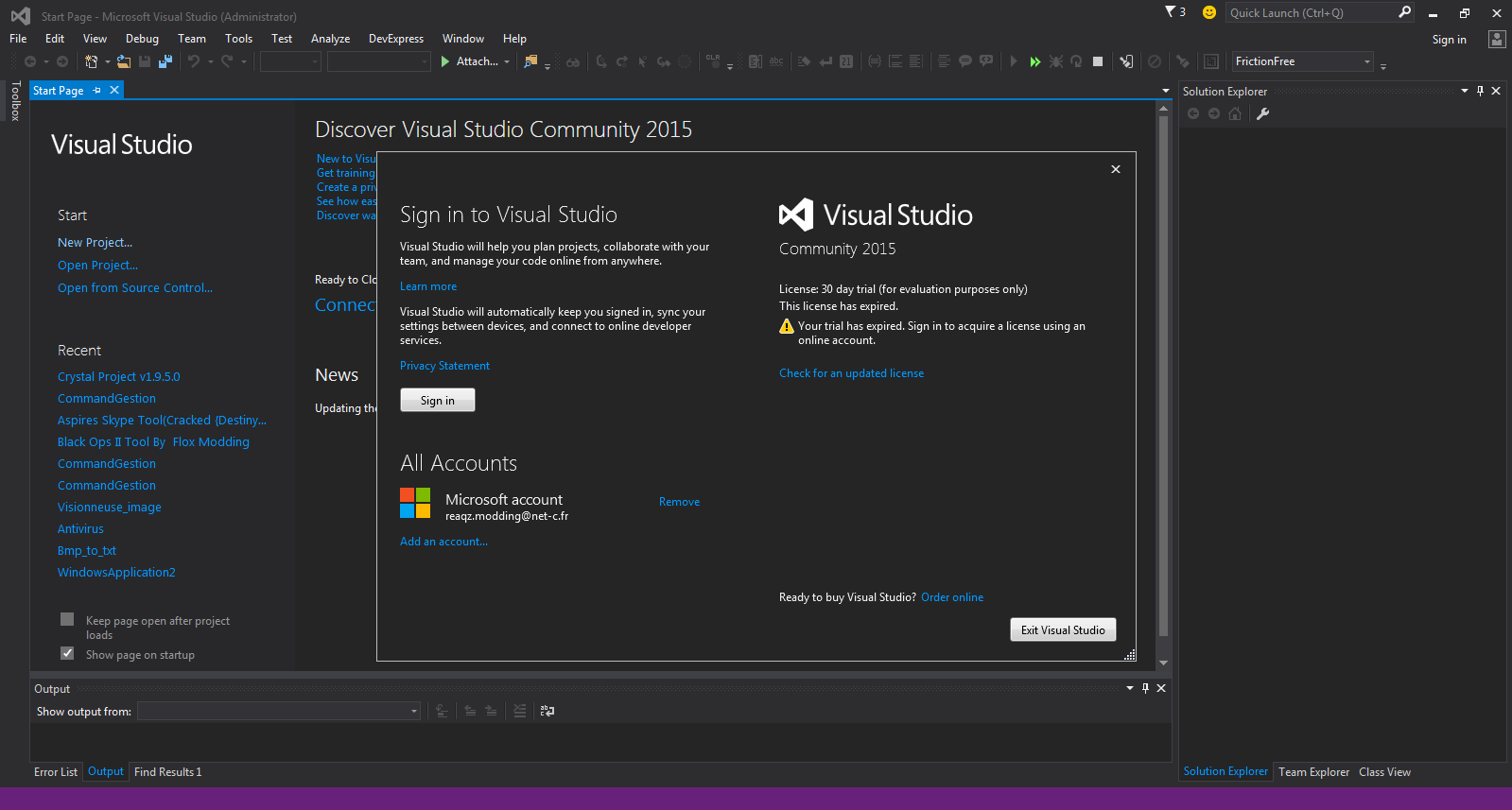1512x810 pixels.
Task: Open the Toolbox side tab
Action: 15,101
